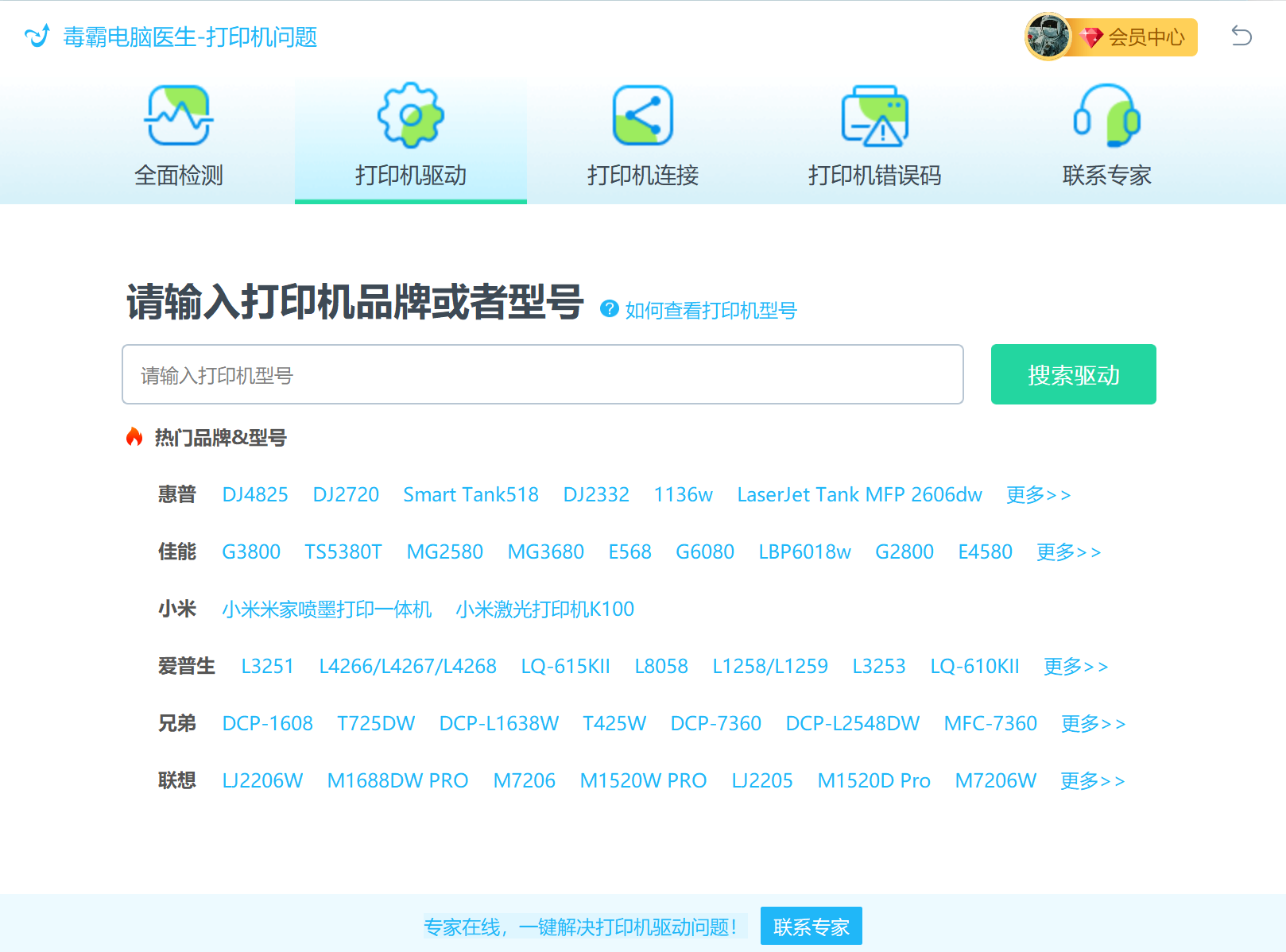Image resolution: width=1286 pixels, height=952 pixels.
Task: Select Canon model LBP6018w
Action: click(804, 551)
